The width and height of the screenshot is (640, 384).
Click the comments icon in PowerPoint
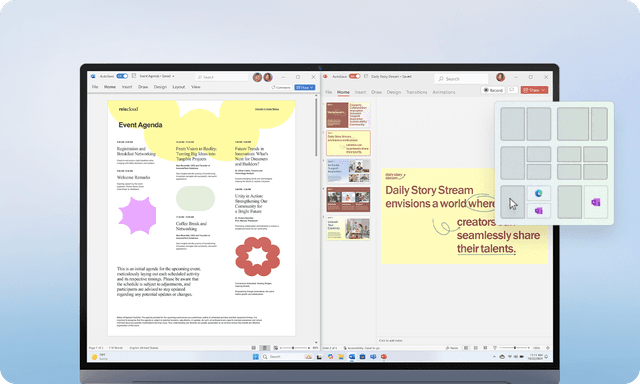pyautogui.click(x=513, y=90)
